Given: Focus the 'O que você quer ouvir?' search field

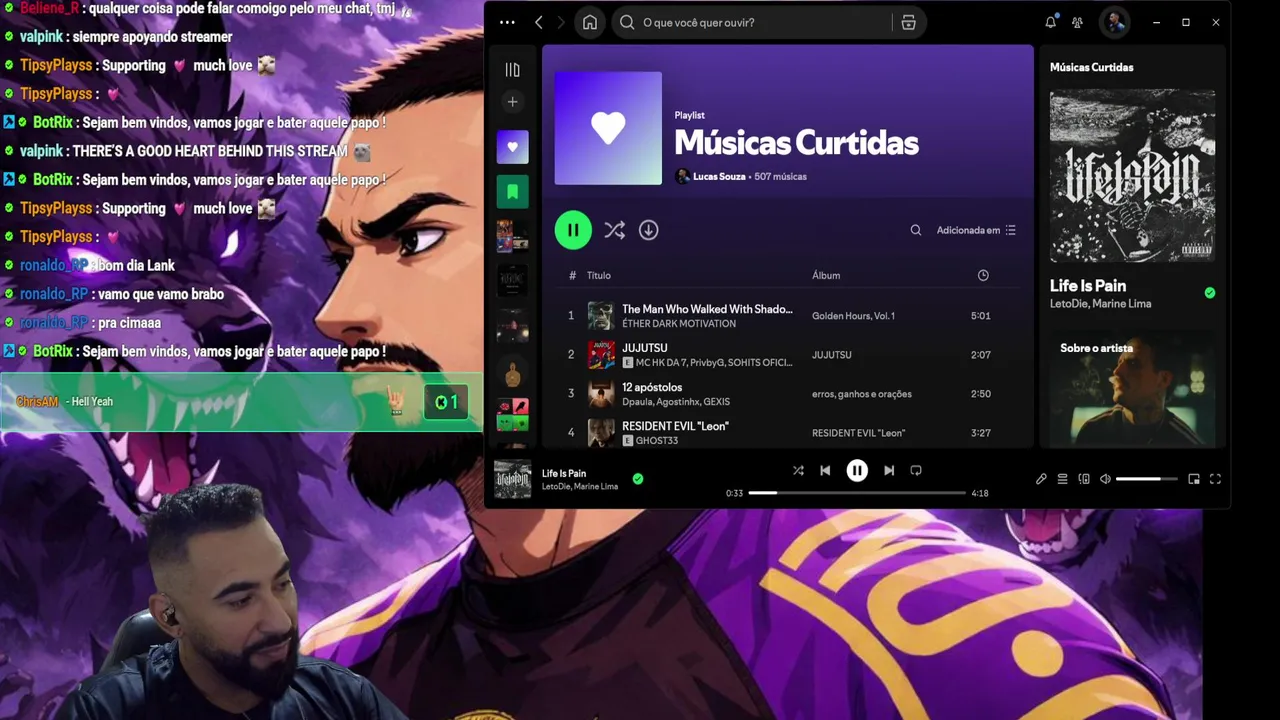Looking at the screenshot, I should click(x=754, y=22).
